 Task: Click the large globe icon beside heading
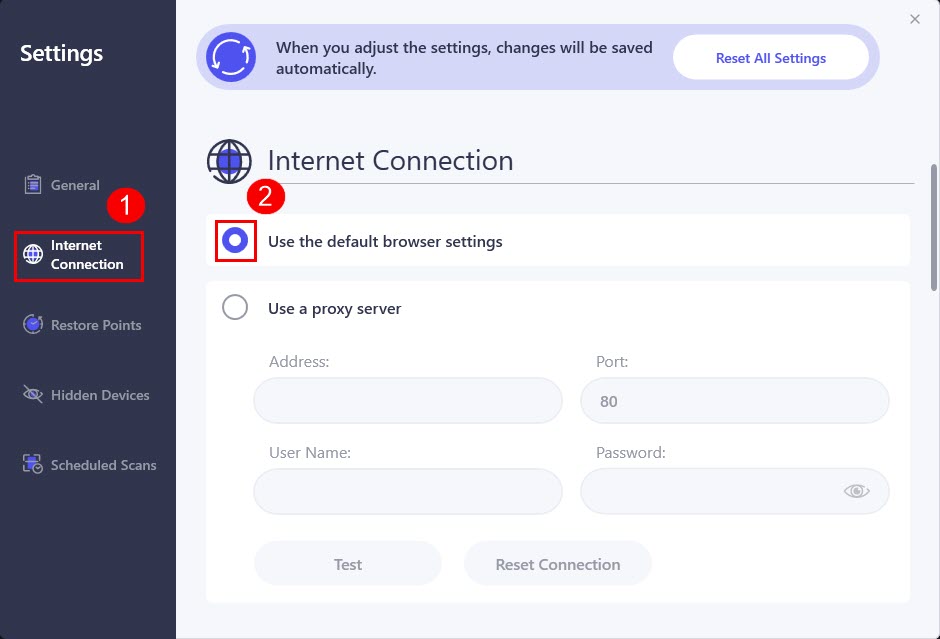pos(229,161)
